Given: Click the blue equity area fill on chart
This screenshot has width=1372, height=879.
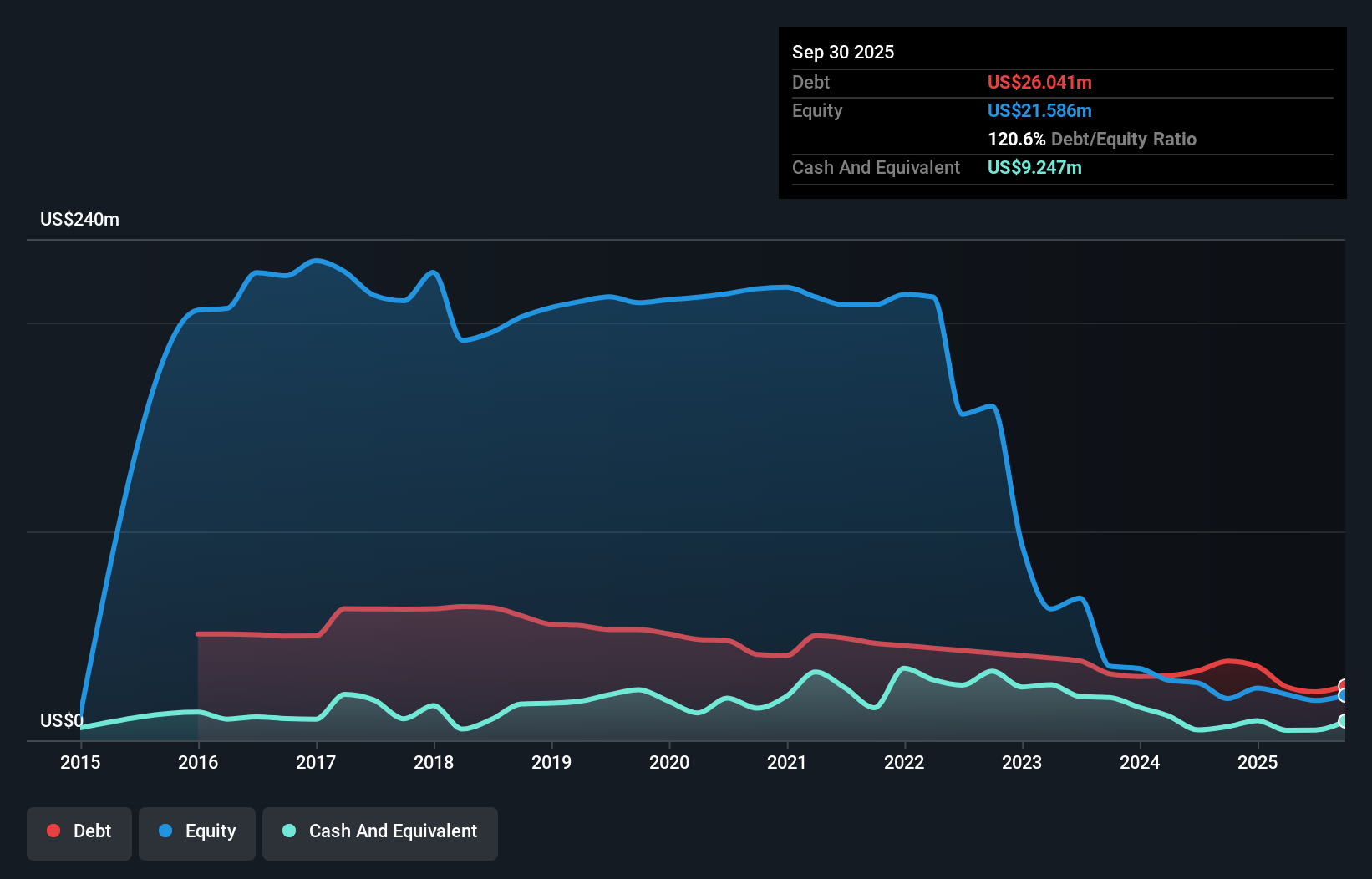Looking at the screenshot, I should pyautogui.click(x=585, y=460).
